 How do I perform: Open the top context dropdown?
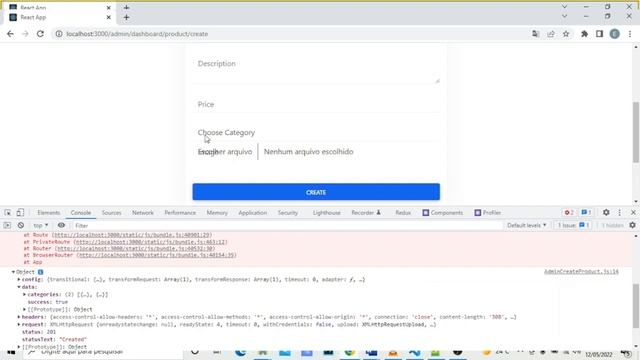(41, 225)
